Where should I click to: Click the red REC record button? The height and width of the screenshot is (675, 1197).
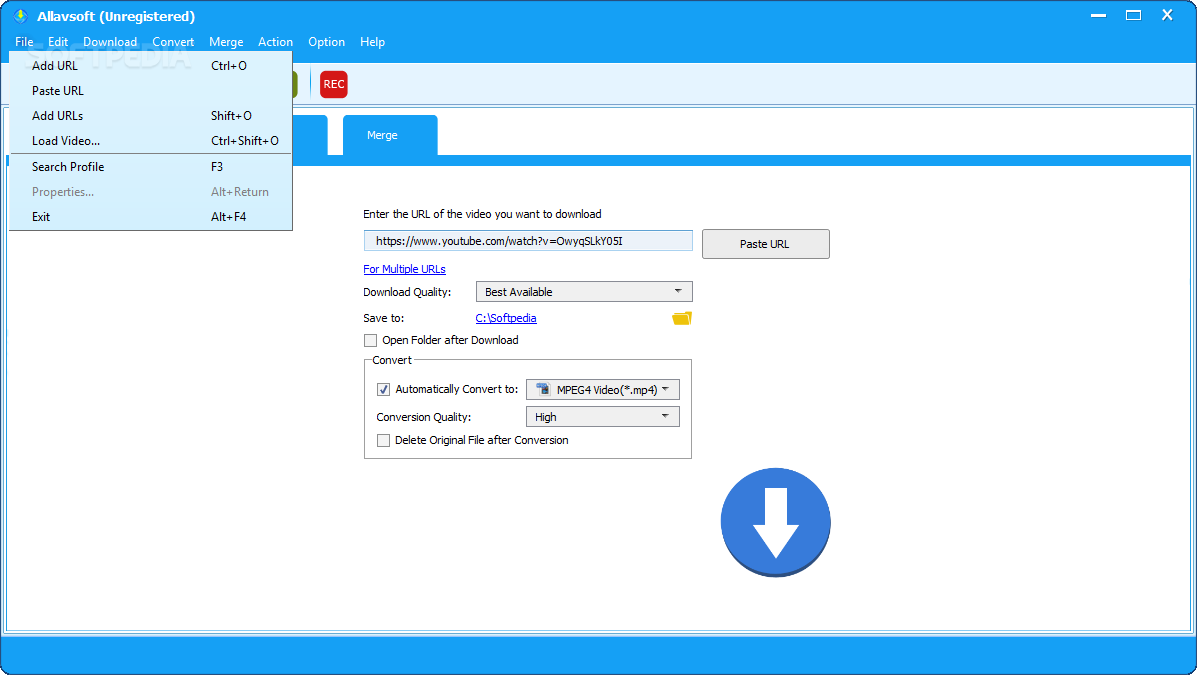coord(334,84)
